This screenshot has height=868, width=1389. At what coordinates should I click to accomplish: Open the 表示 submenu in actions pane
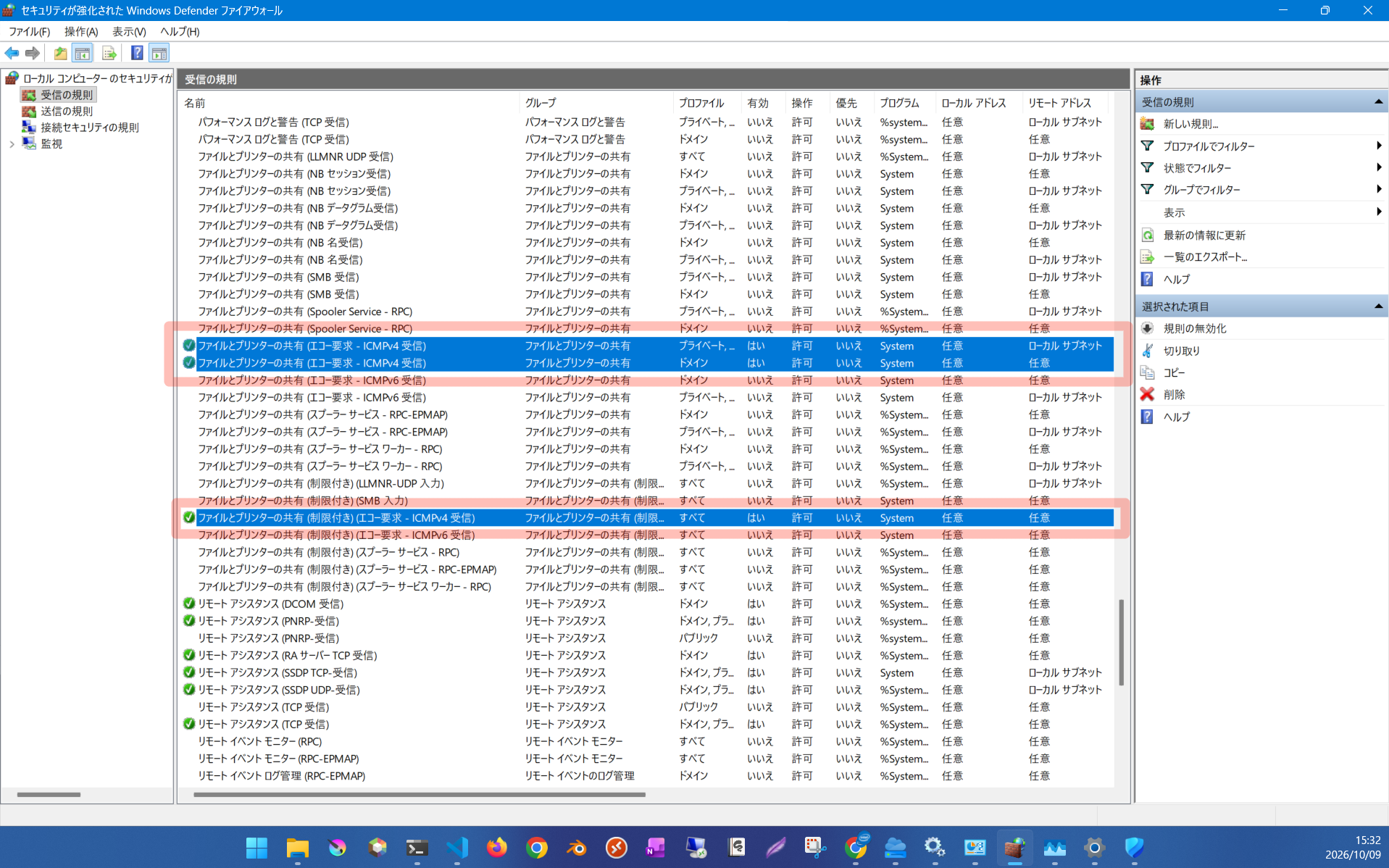pos(1261,212)
